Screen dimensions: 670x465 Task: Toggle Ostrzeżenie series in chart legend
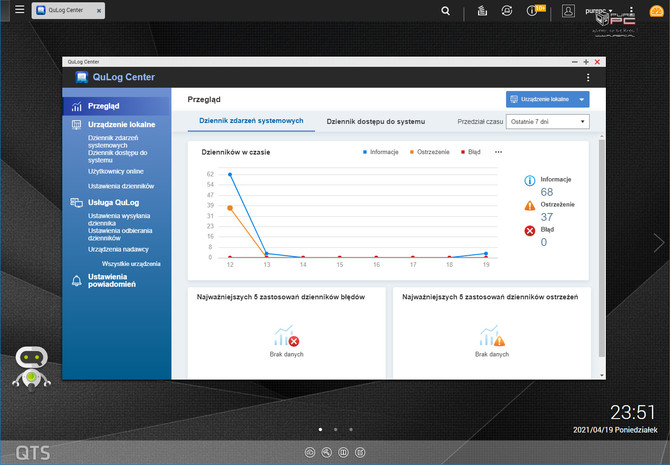(x=429, y=152)
